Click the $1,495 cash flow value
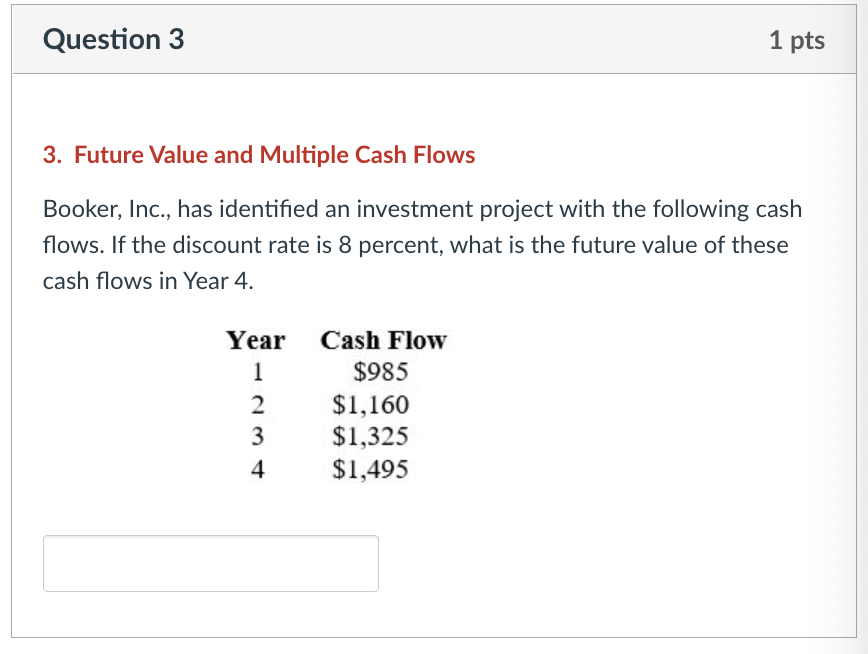 pyautogui.click(x=371, y=468)
